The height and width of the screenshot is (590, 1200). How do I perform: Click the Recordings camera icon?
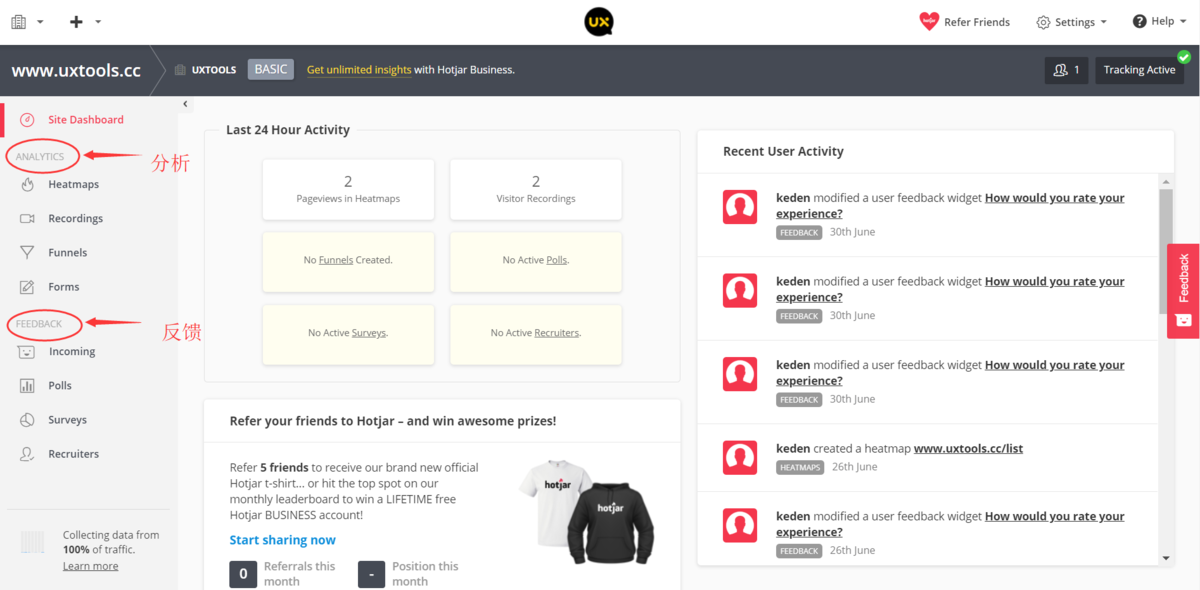click(27, 218)
